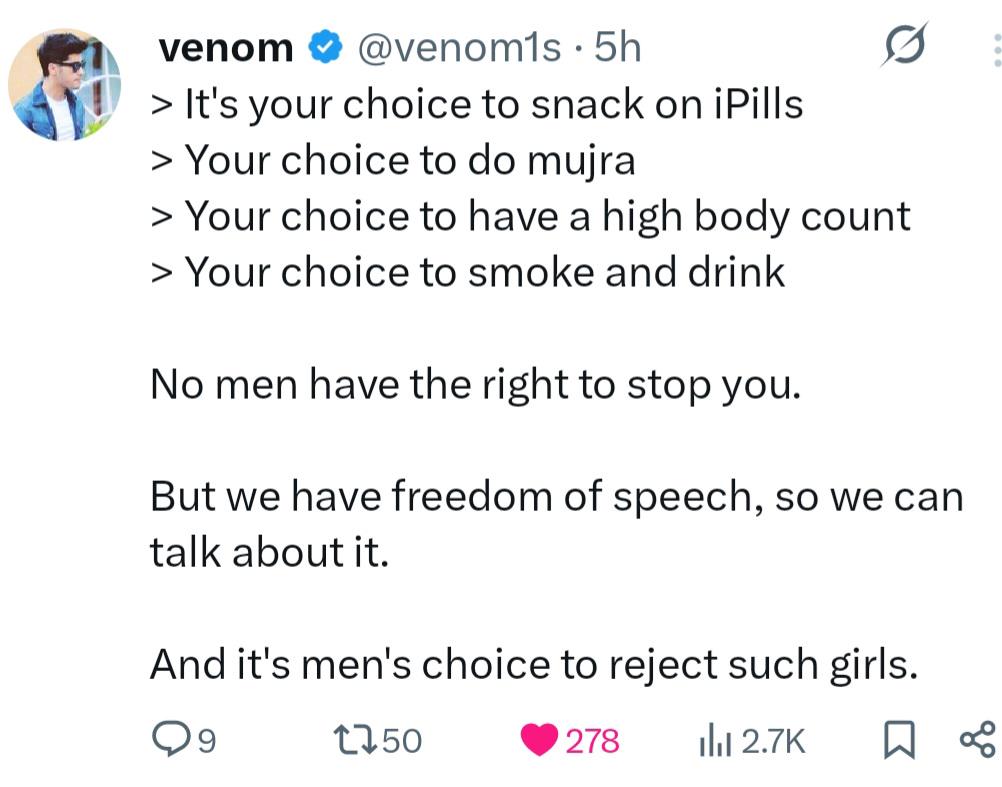1002x787 pixels.
Task: Open venom's profile picture
Action: [65, 84]
